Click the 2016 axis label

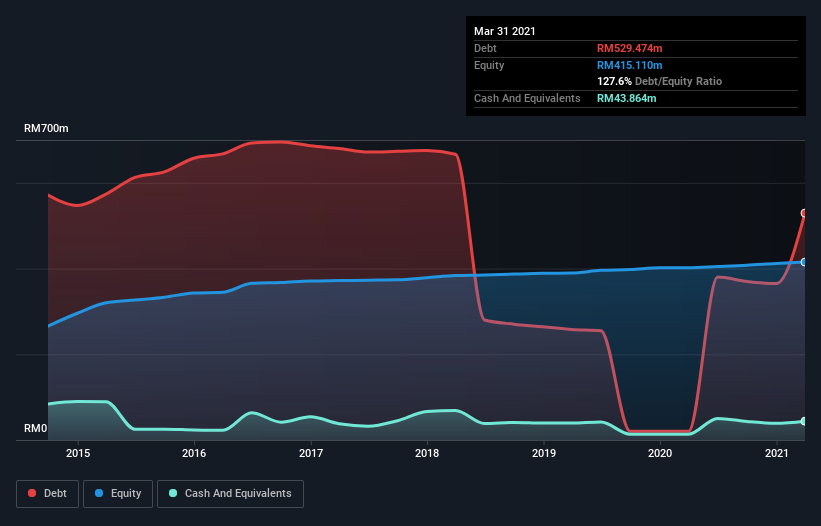(x=194, y=453)
